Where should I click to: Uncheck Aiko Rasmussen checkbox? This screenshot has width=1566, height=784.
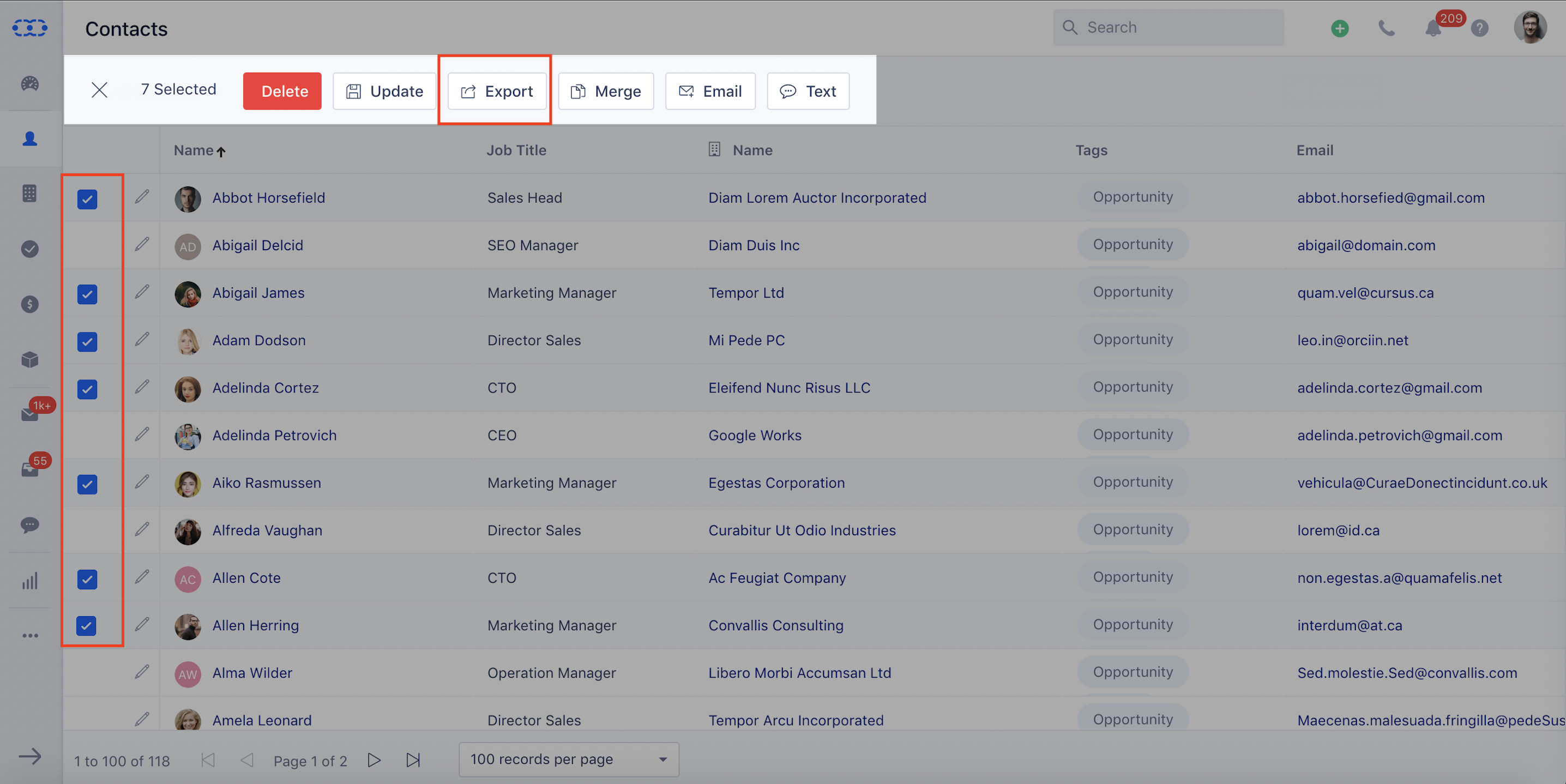tap(87, 484)
